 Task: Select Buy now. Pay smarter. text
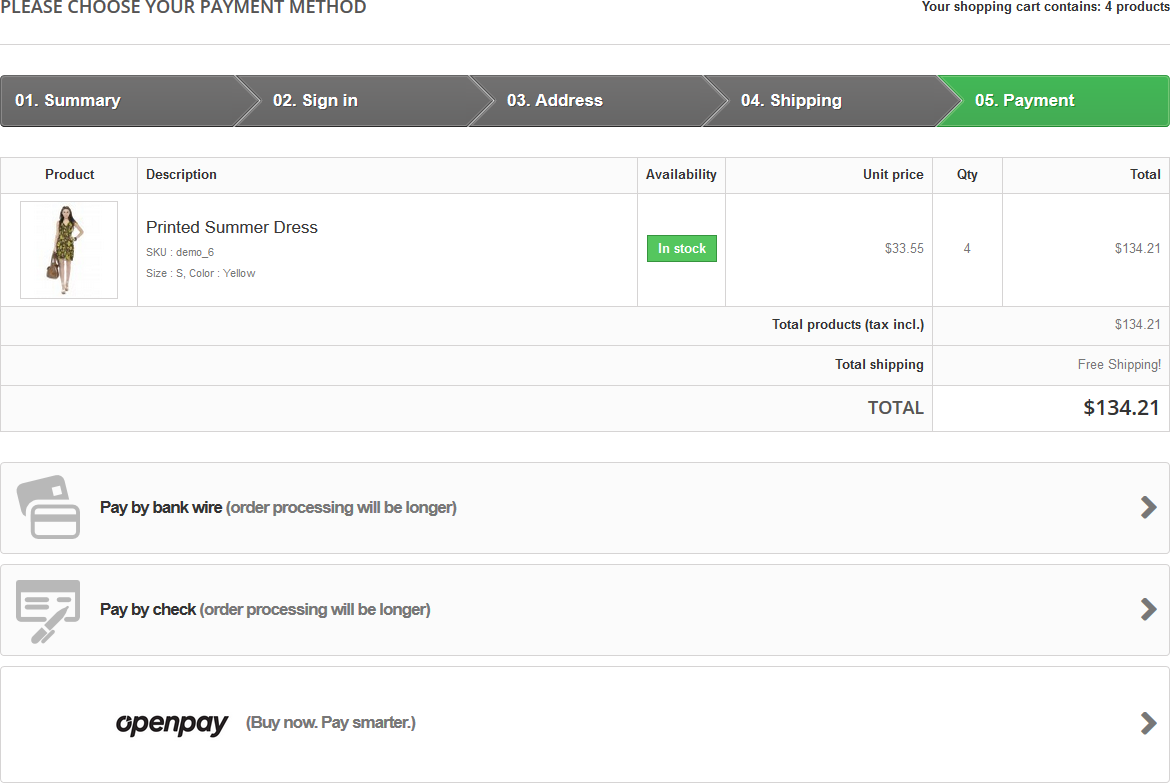click(x=331, y=723)
